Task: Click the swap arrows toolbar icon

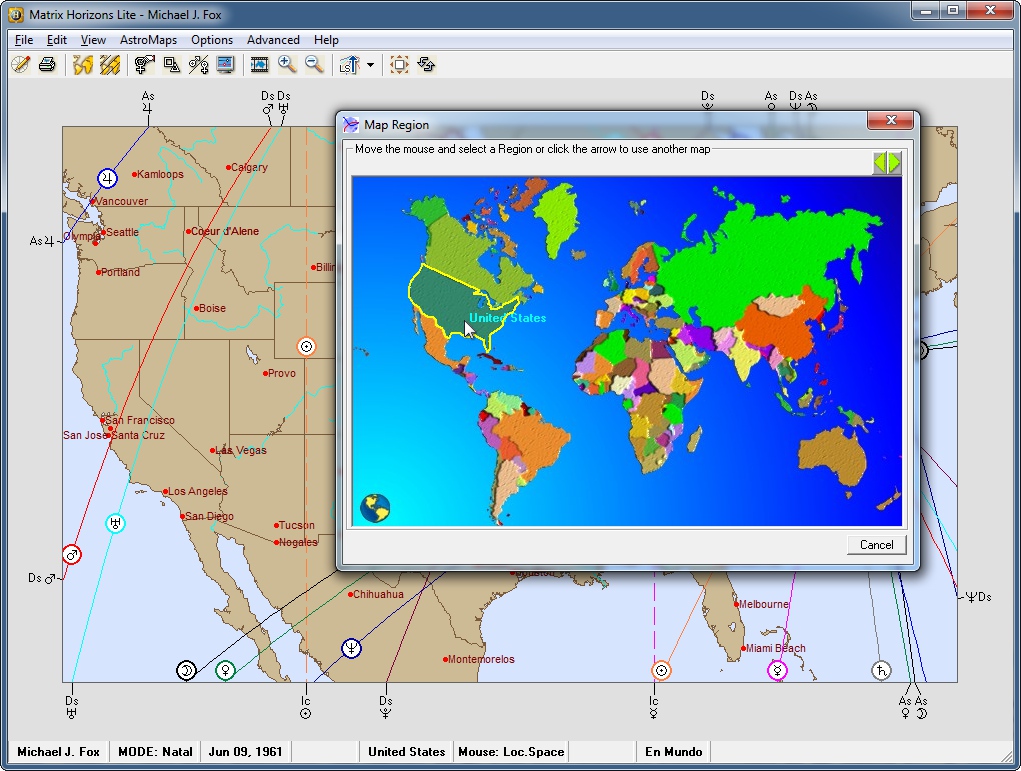Action: [x=427, y=64]
